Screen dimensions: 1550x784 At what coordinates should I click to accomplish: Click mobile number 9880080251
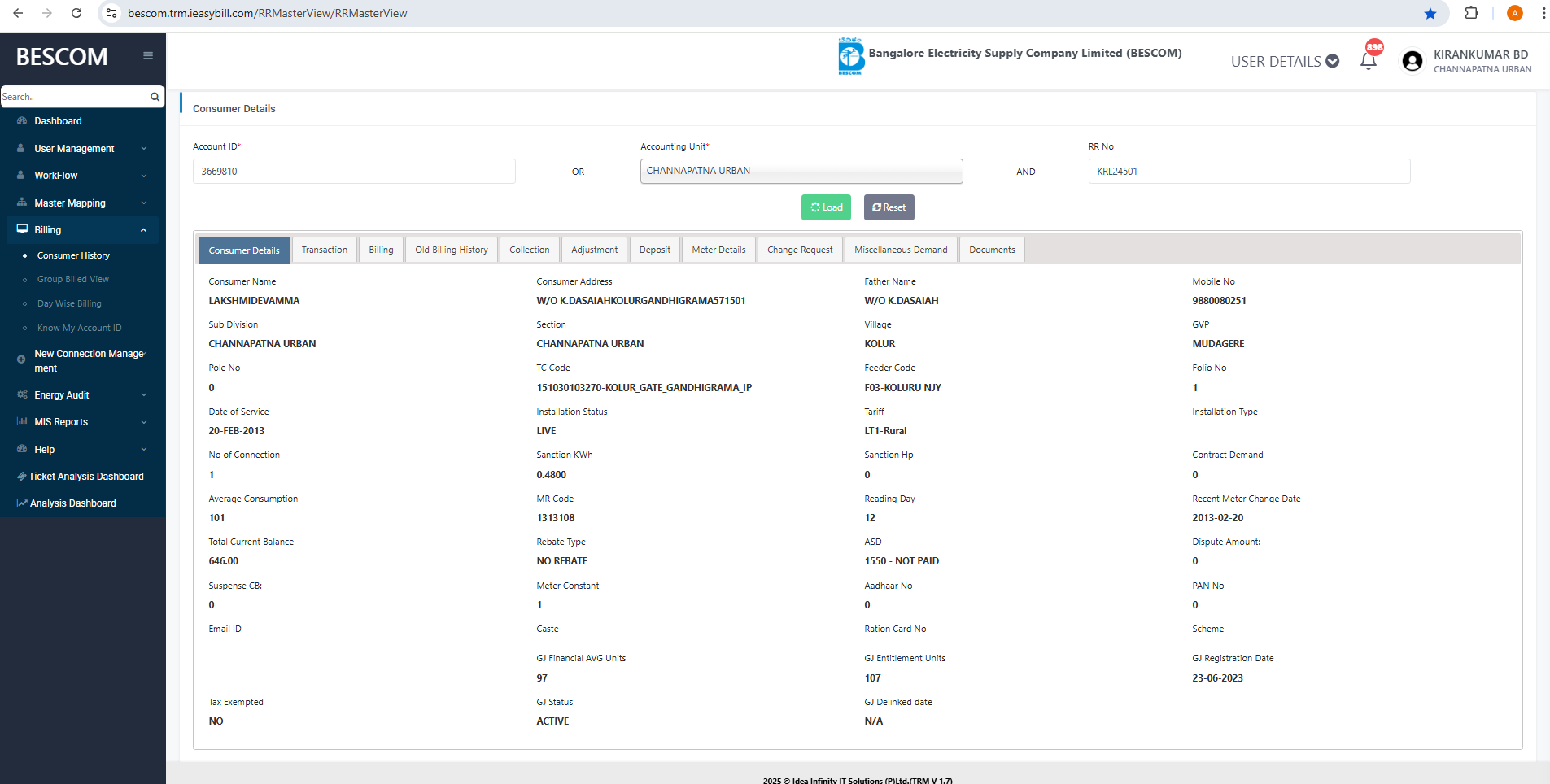[x=1219, y=301]
